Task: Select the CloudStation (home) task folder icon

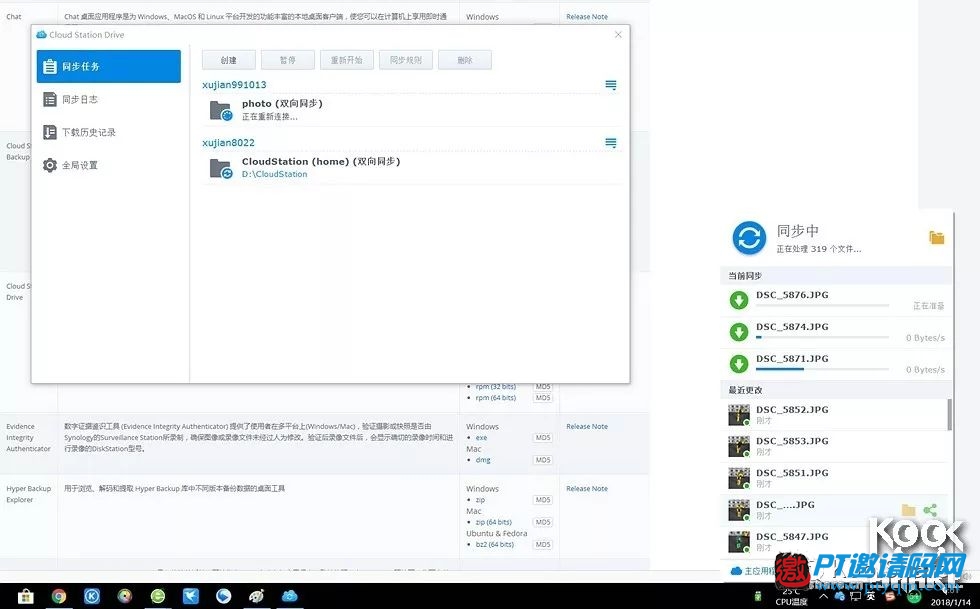Action: click(221, 169)
